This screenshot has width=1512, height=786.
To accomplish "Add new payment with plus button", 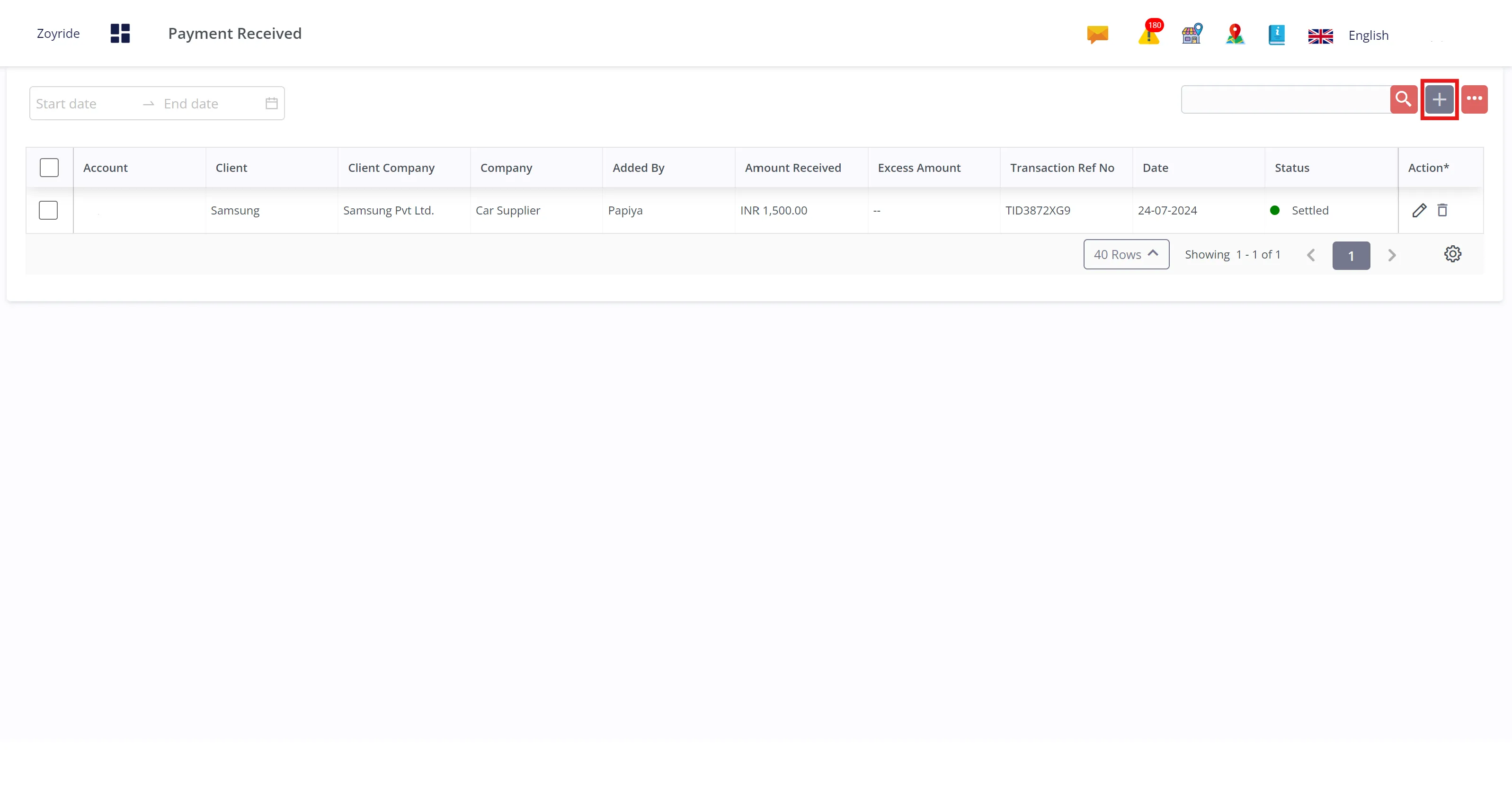I will click(x=1439, y=99).
